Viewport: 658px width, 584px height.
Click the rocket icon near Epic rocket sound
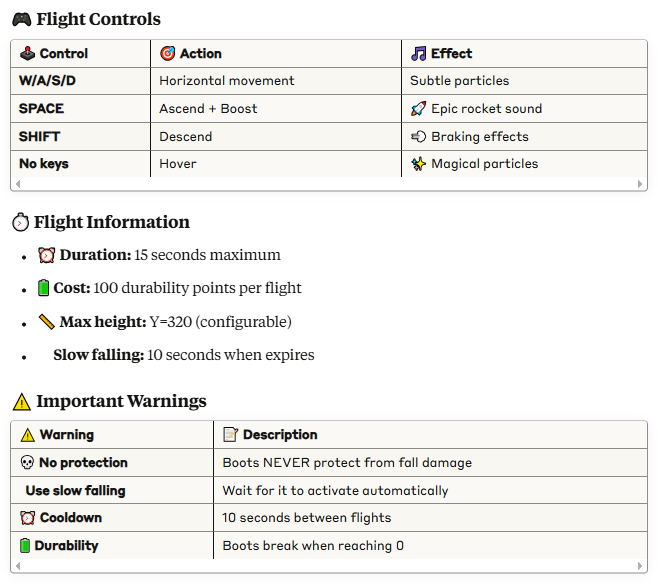419,109
